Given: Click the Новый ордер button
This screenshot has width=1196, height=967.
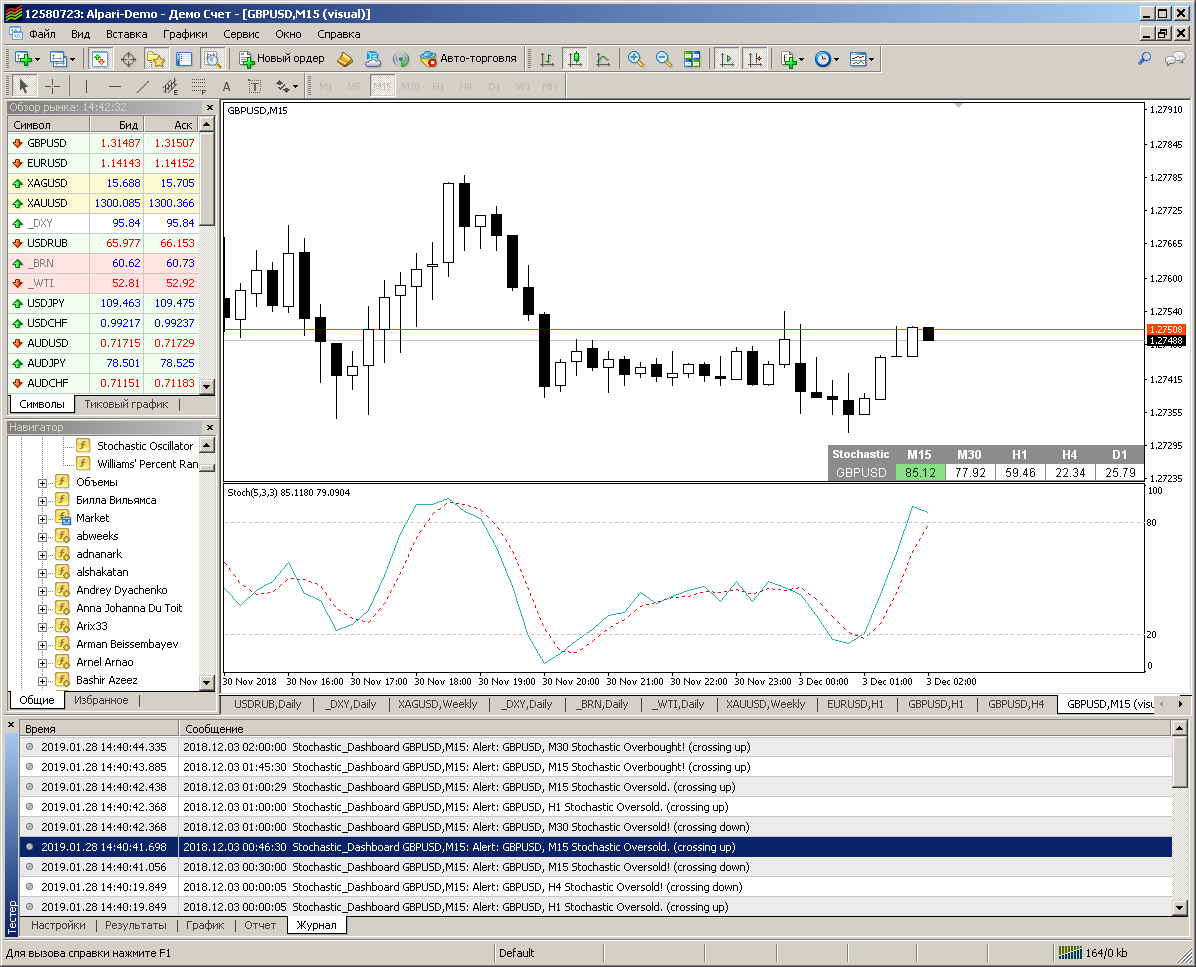Looking at the screenshot, I should (281, 59).
